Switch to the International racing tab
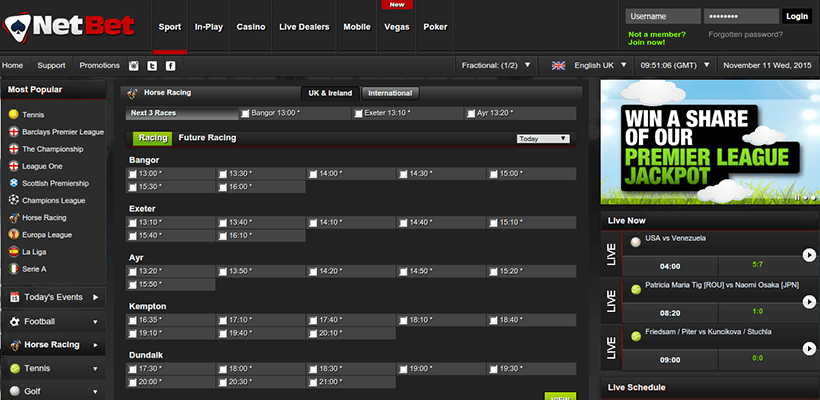The image size is (820, 400). (390, 93)
